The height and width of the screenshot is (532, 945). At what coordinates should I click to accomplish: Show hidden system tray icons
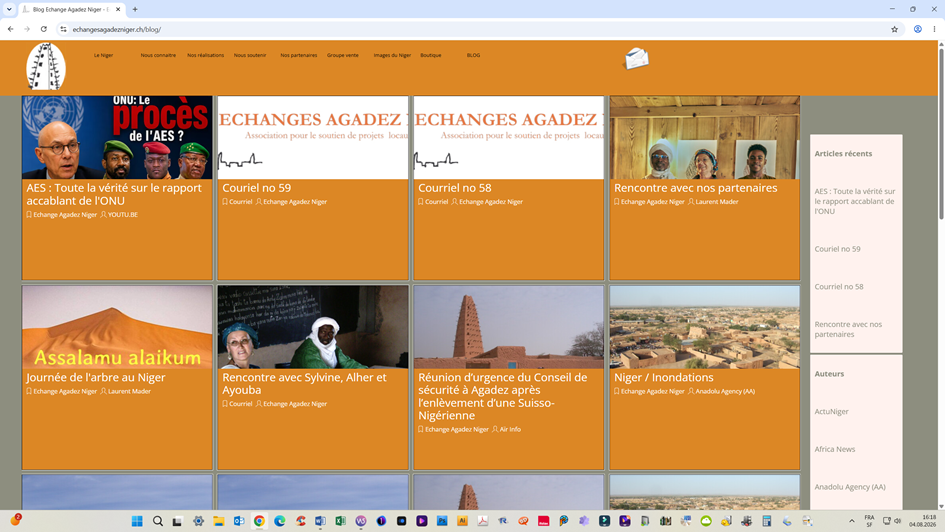852,521
